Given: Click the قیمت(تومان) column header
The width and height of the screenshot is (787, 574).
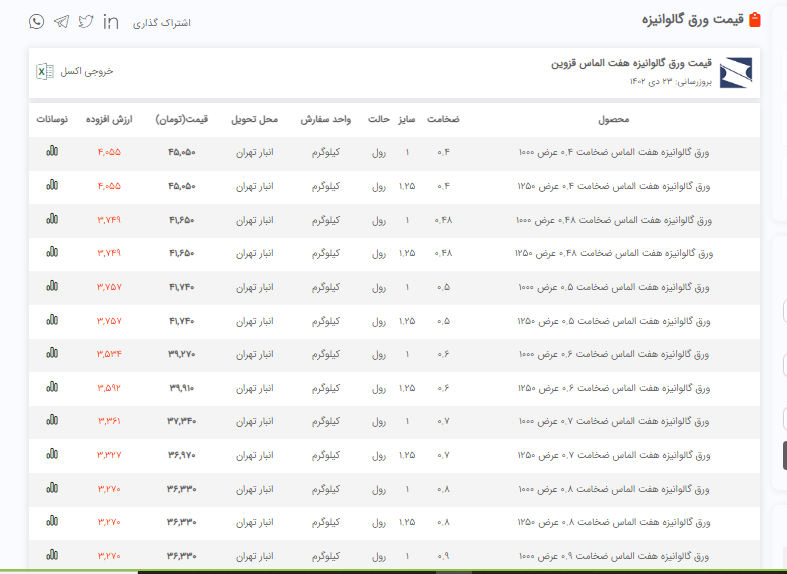Looking at the screenshot, I should tap(182, 119).
